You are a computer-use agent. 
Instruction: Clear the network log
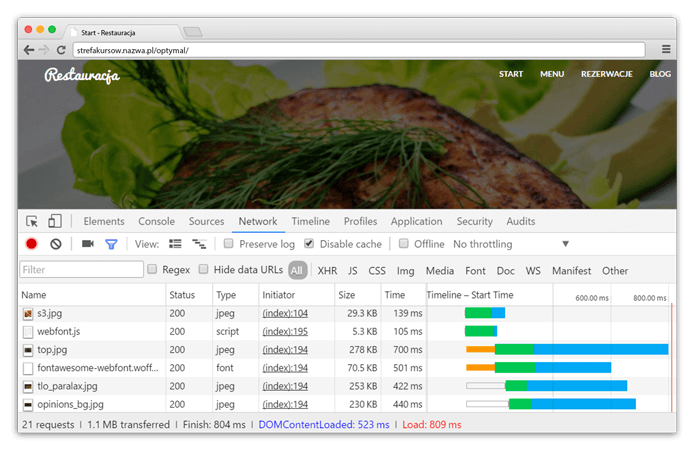coord(56,244)
